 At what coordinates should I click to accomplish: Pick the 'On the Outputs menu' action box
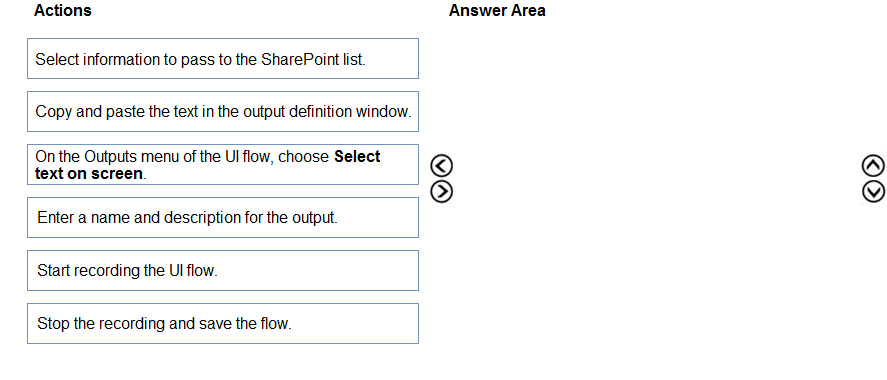(x=223, y=165)
